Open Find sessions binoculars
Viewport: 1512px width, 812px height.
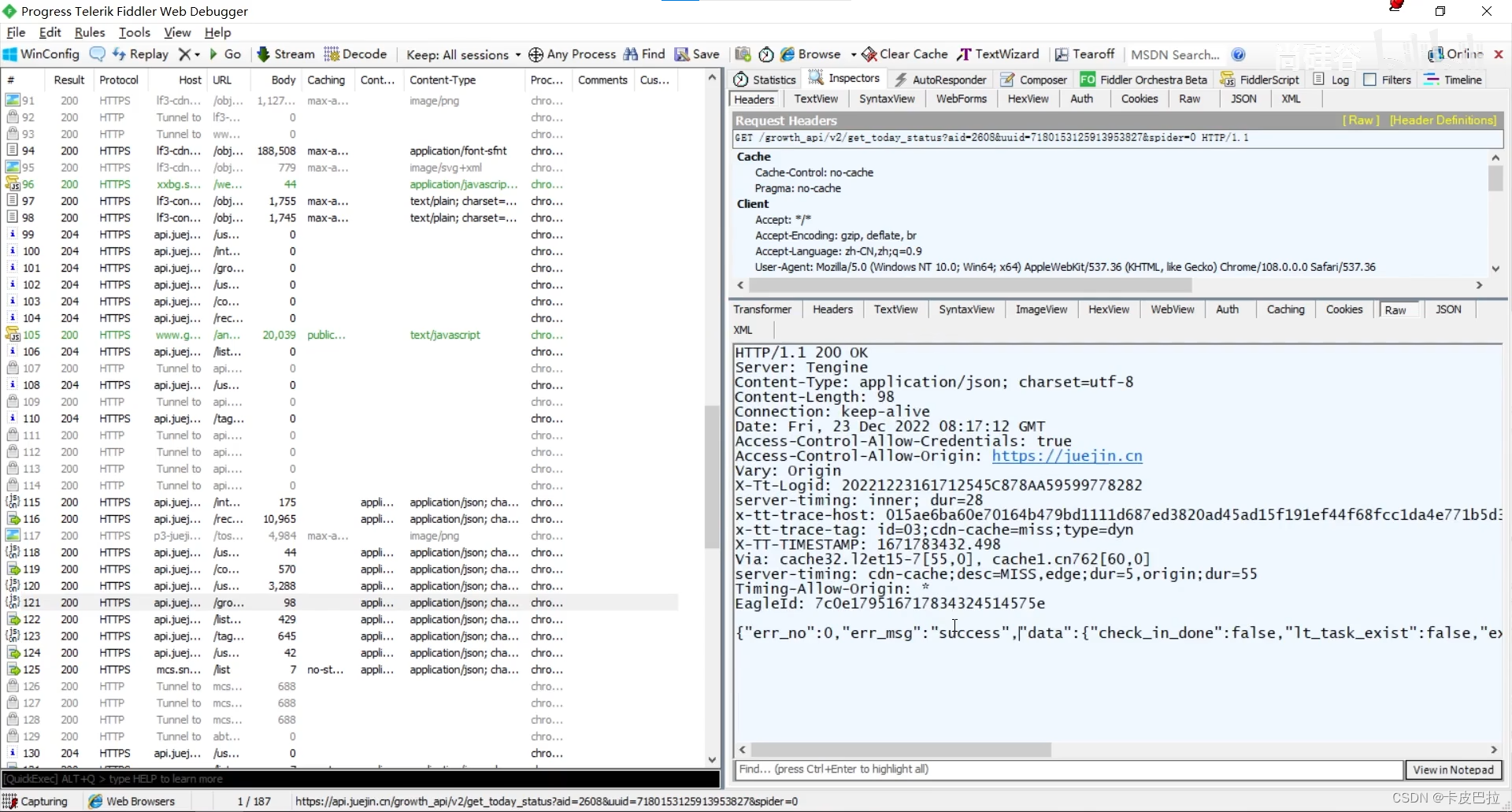click(x=644, y=54)
